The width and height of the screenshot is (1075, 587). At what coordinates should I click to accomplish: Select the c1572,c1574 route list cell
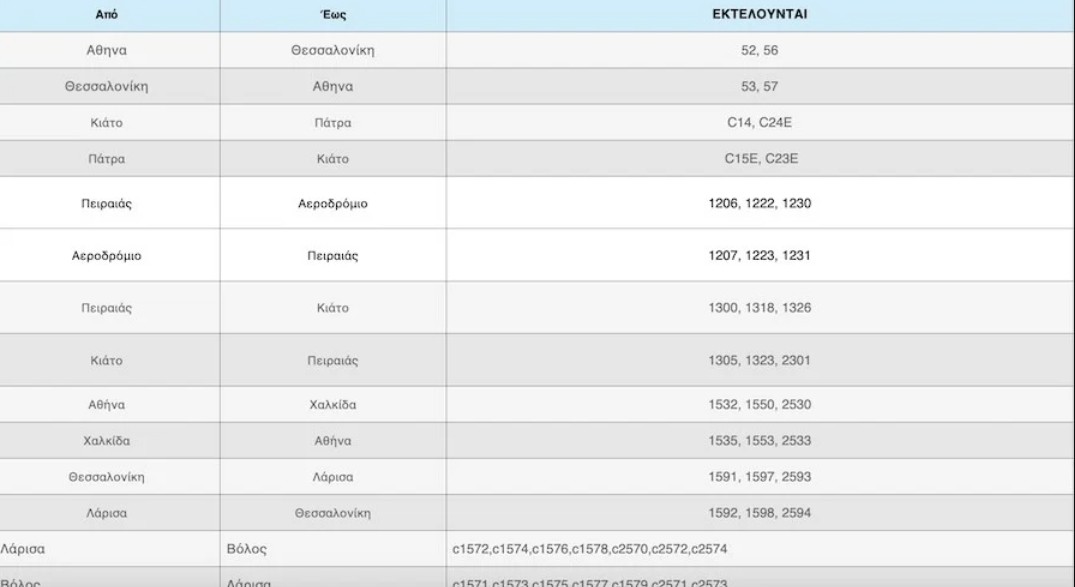[x=760, y=549]
